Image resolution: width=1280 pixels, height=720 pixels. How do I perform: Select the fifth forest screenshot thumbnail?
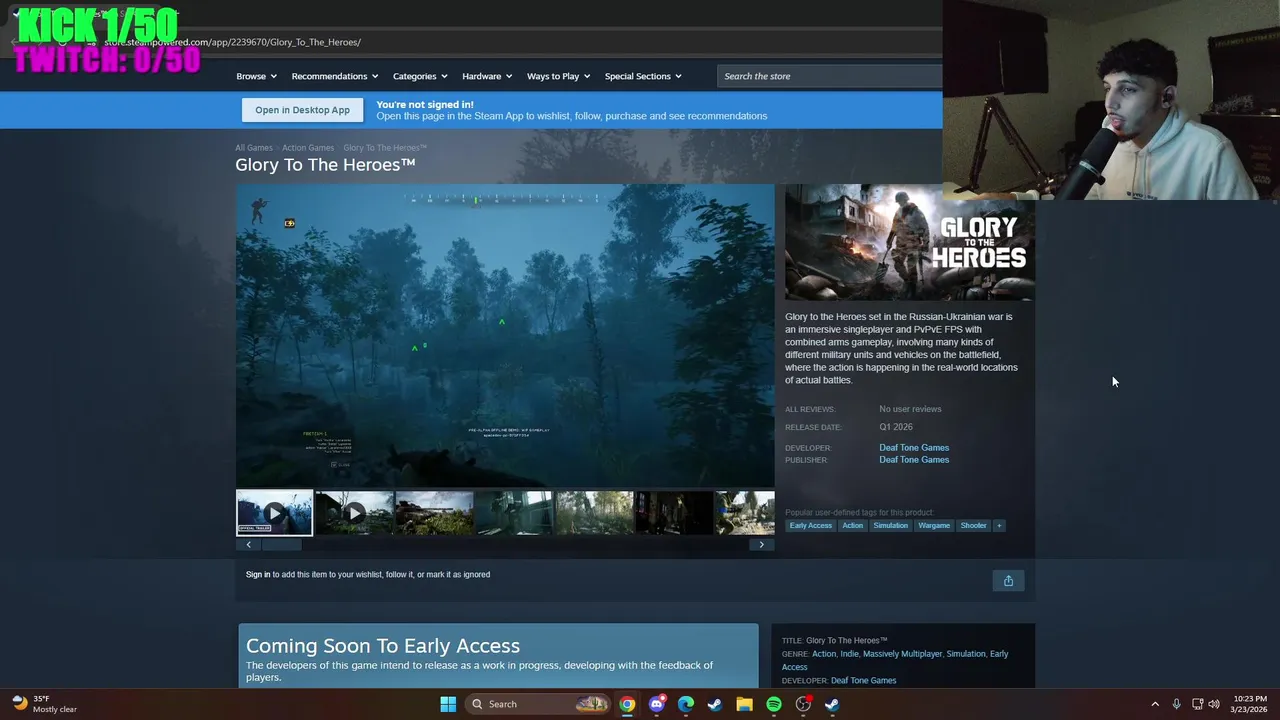click(594, 513)
